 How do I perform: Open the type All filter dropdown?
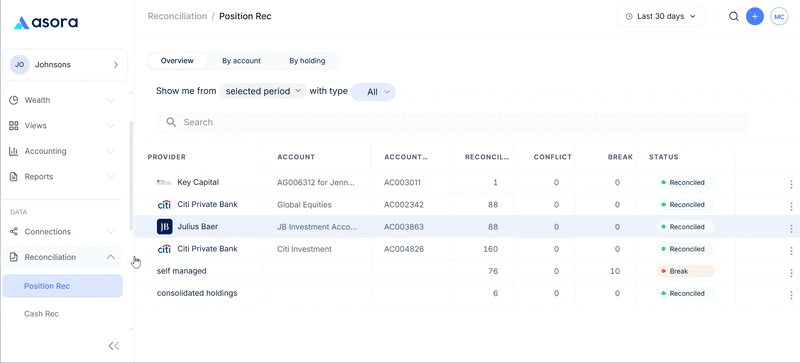(x=373, y=92)
